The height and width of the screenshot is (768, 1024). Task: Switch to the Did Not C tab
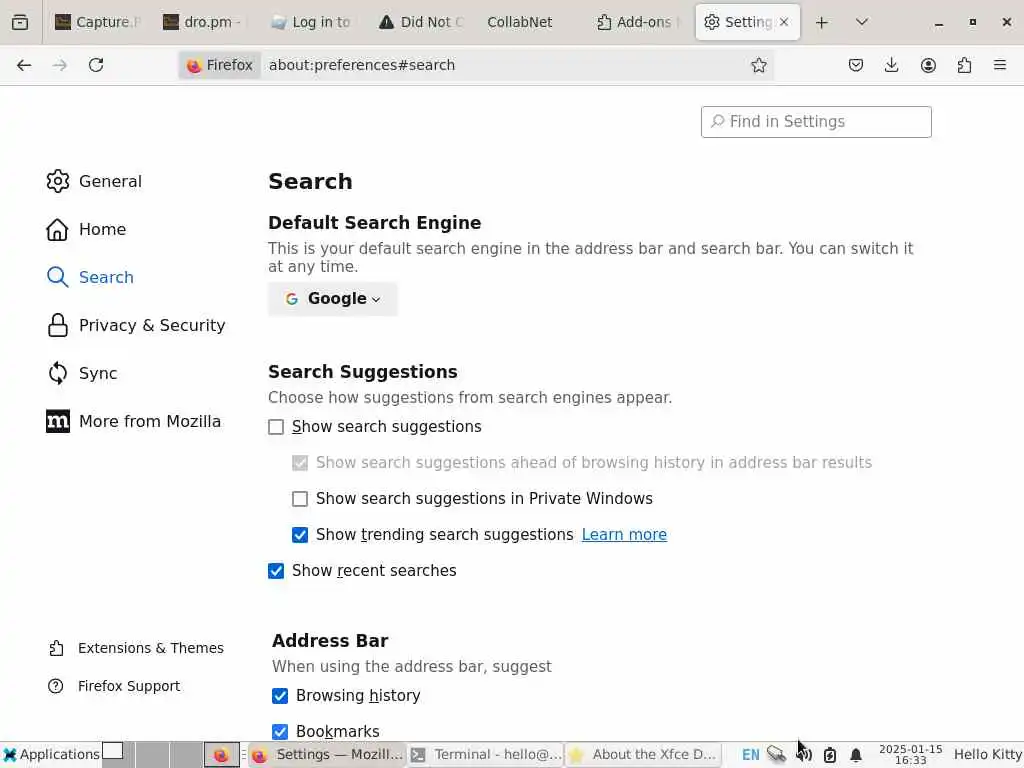click(422, 22)
